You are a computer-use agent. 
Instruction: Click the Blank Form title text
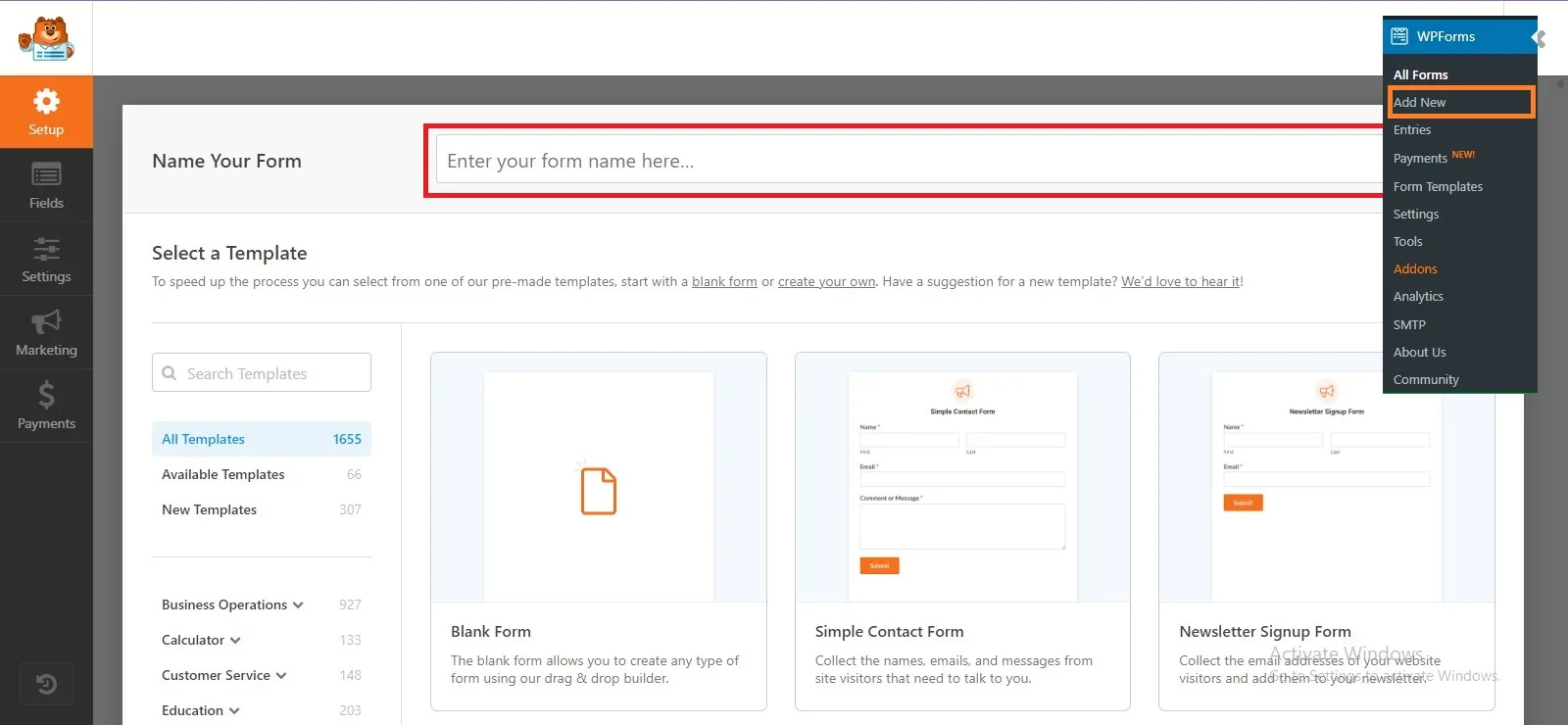pyautogui.click(x=491, y=632)
